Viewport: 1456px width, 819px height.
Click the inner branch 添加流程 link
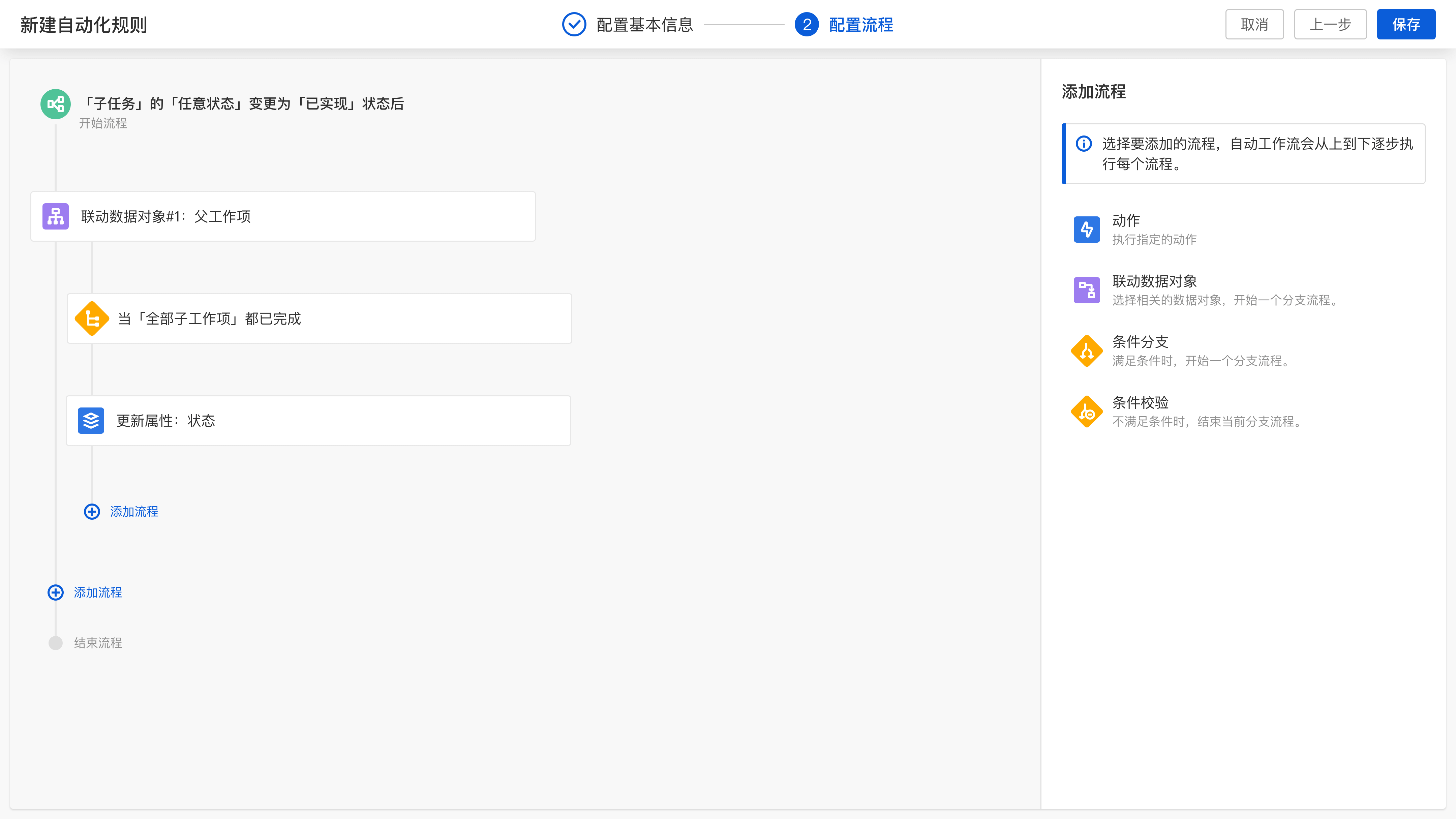pyautogui.click(x=134, y=512)
